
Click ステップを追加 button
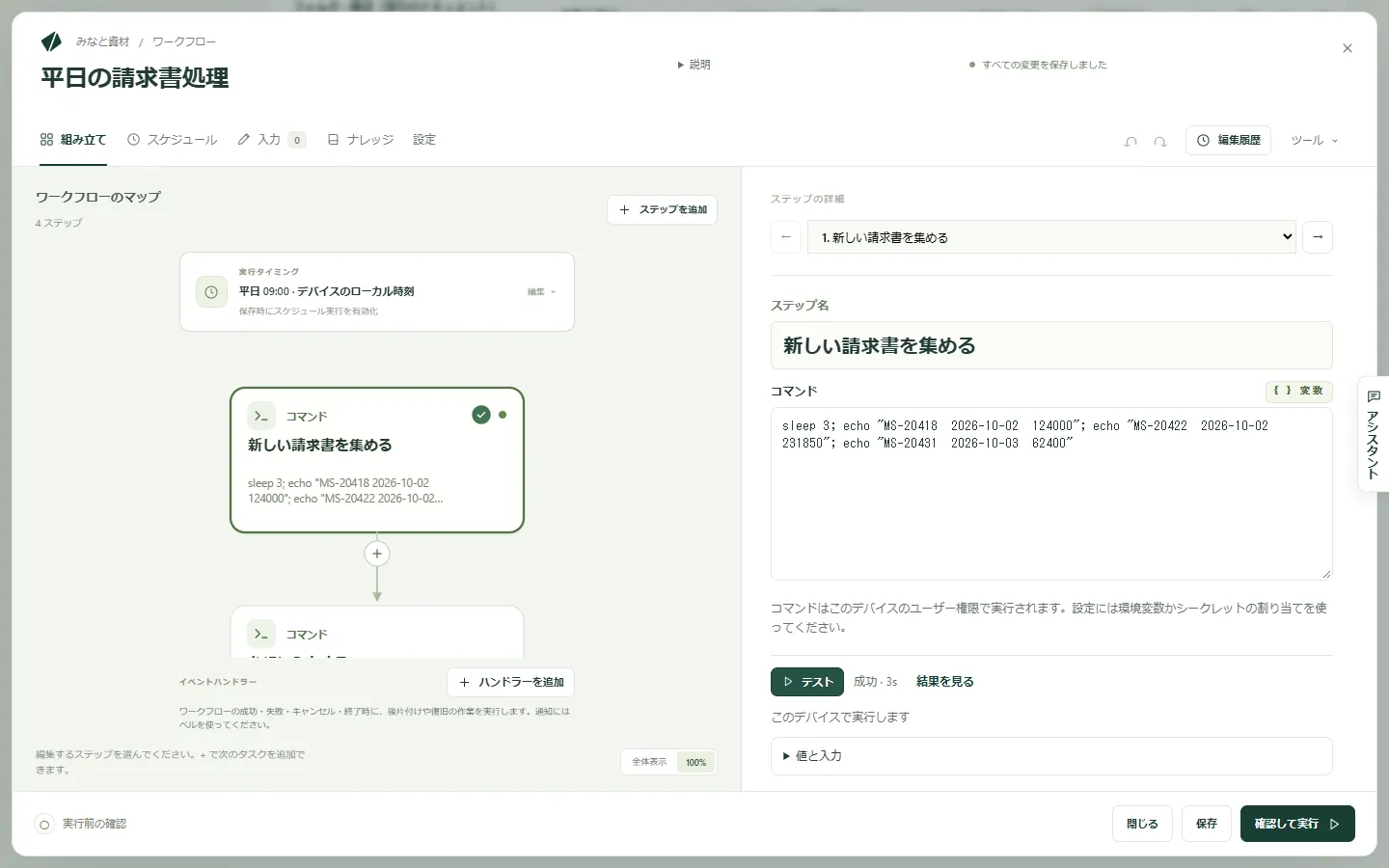pos(662,210)
